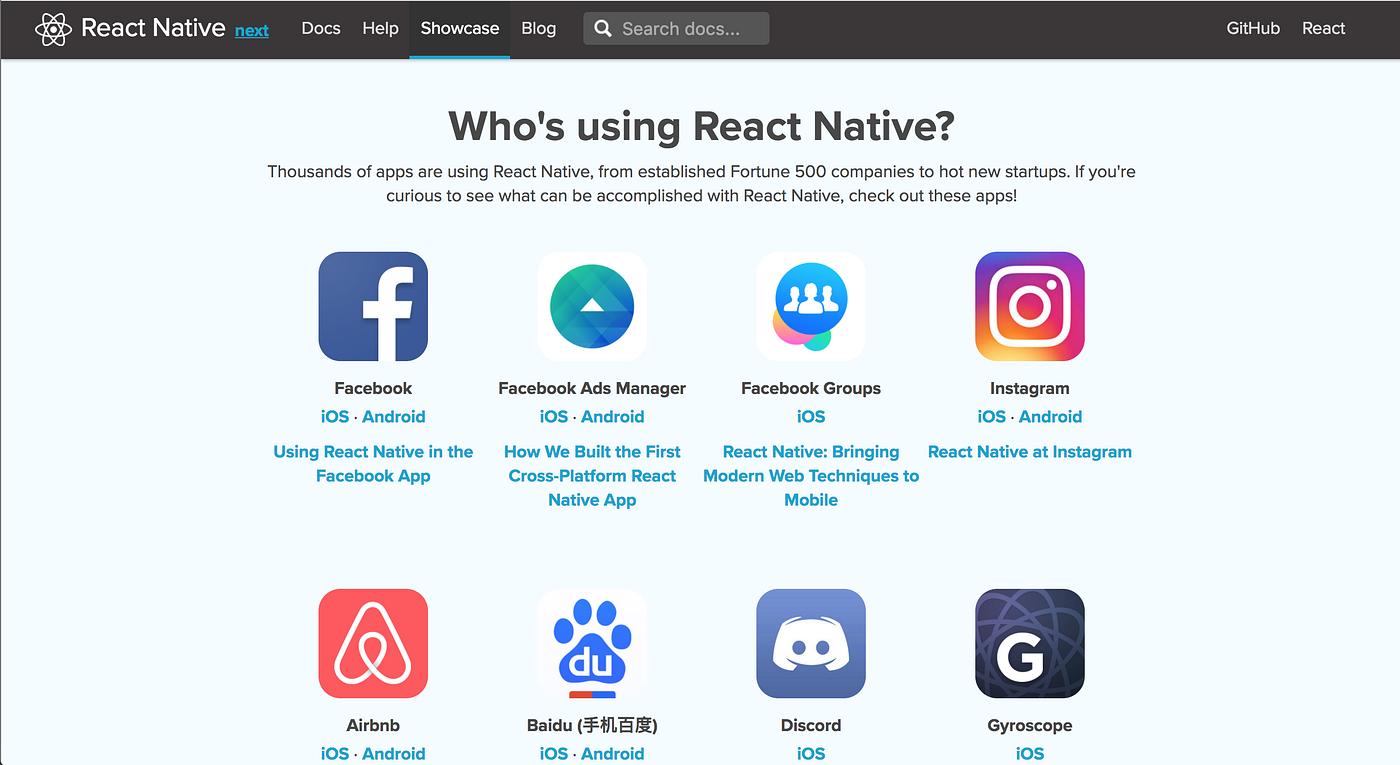1400x765 pixels.
Task: Select the Gyroscope app icon
Action: [1029, 643]
